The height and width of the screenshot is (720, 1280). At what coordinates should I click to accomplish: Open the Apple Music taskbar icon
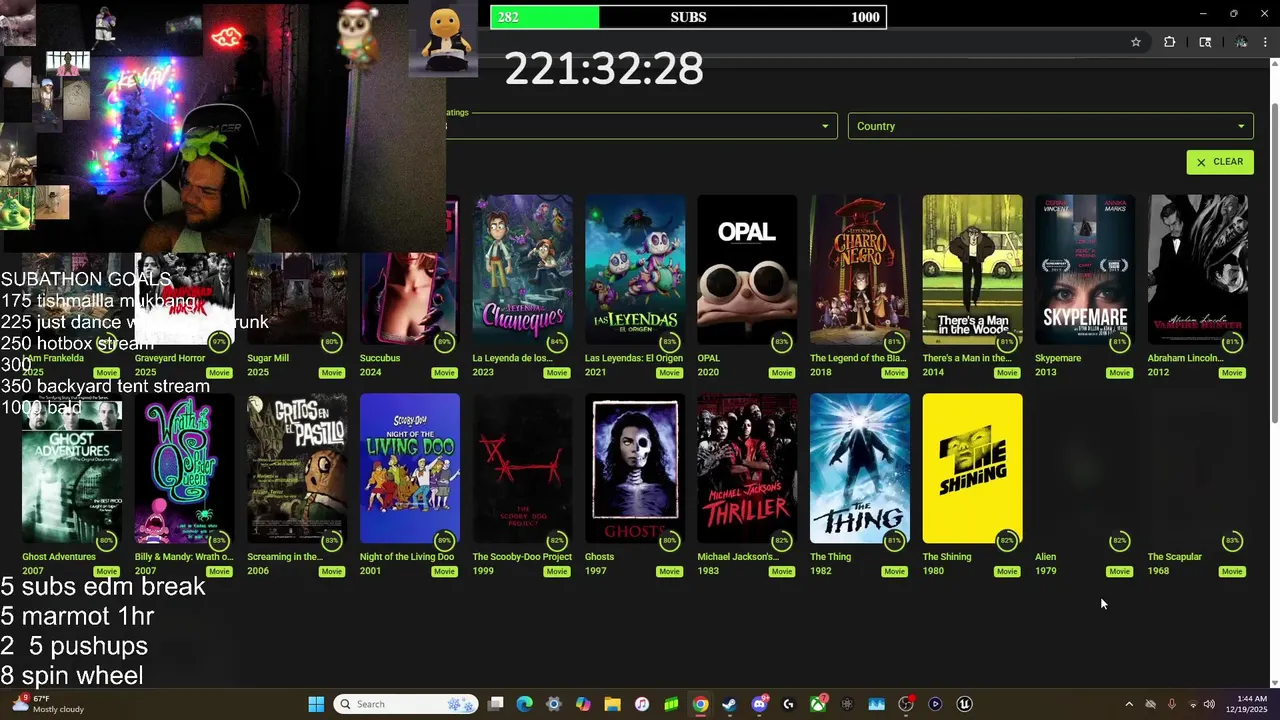[642, 704]
